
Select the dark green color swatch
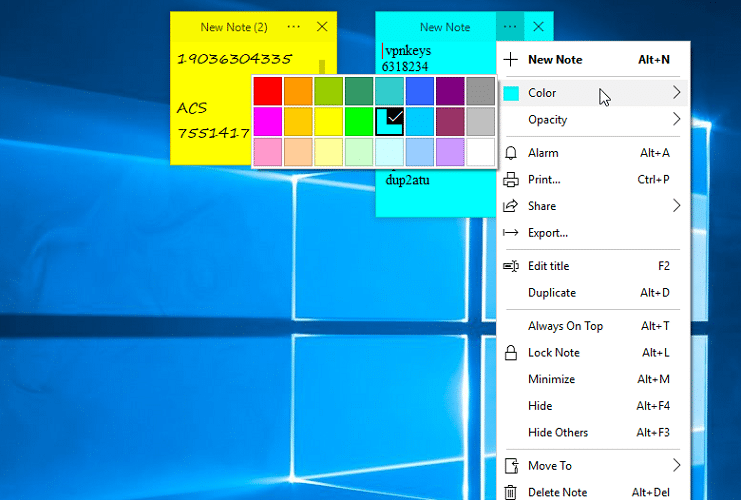(359, 91)
